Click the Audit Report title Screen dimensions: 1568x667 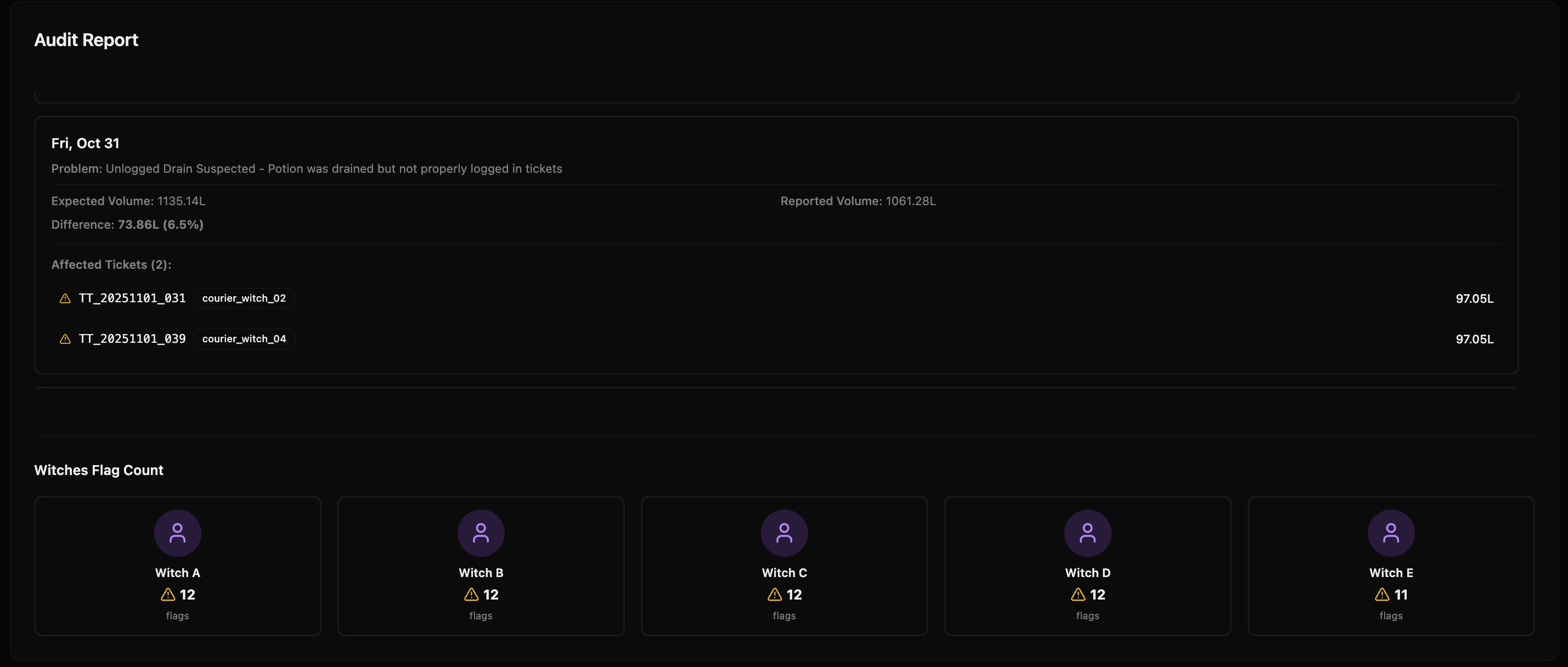pyautogui.click(x=86, y=39)
